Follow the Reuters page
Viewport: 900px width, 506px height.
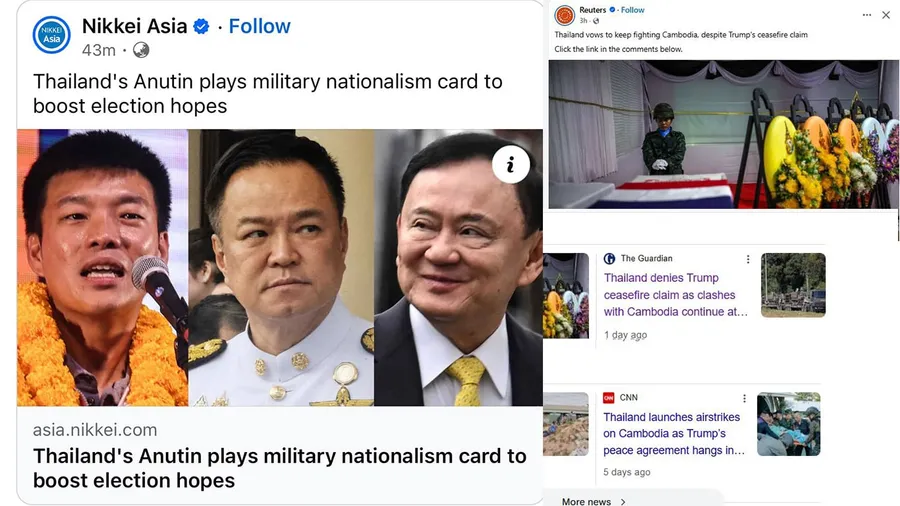[633, 10]
